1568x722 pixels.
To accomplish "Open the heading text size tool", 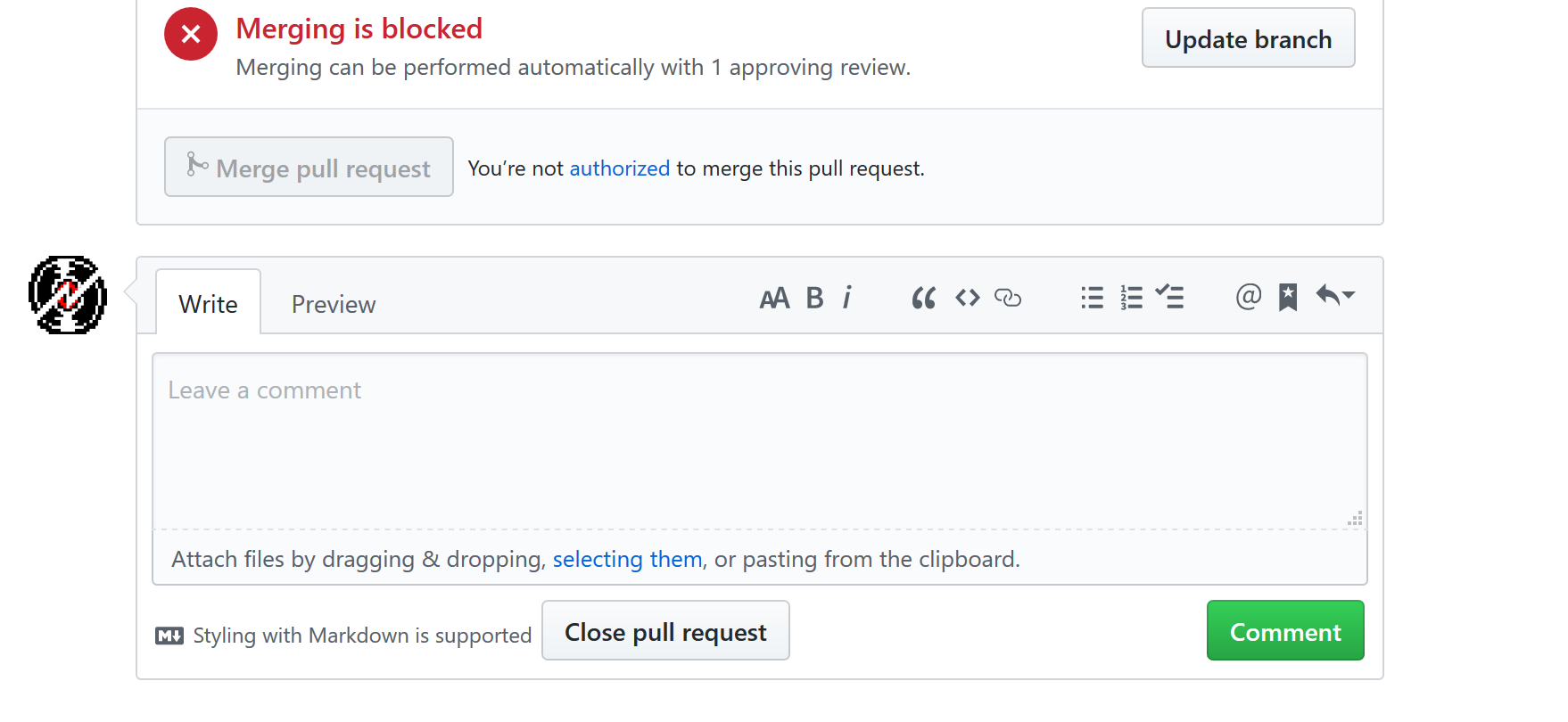I will [x=775, y=298].
